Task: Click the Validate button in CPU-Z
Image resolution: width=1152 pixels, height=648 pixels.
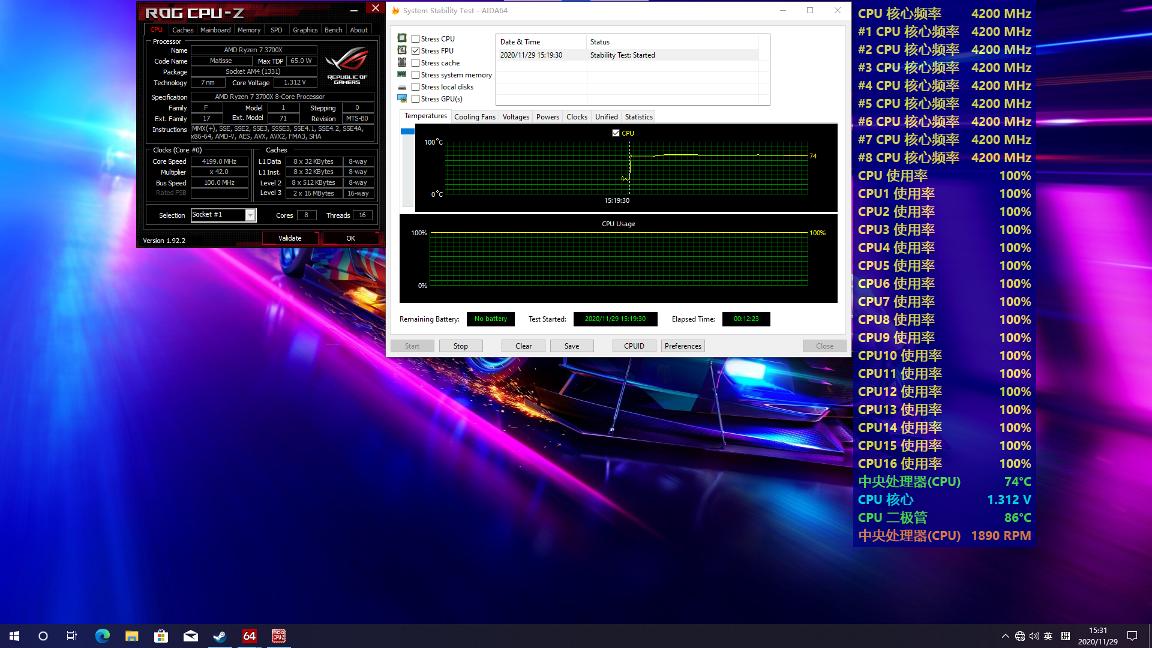Action: [x=289, y=239]
